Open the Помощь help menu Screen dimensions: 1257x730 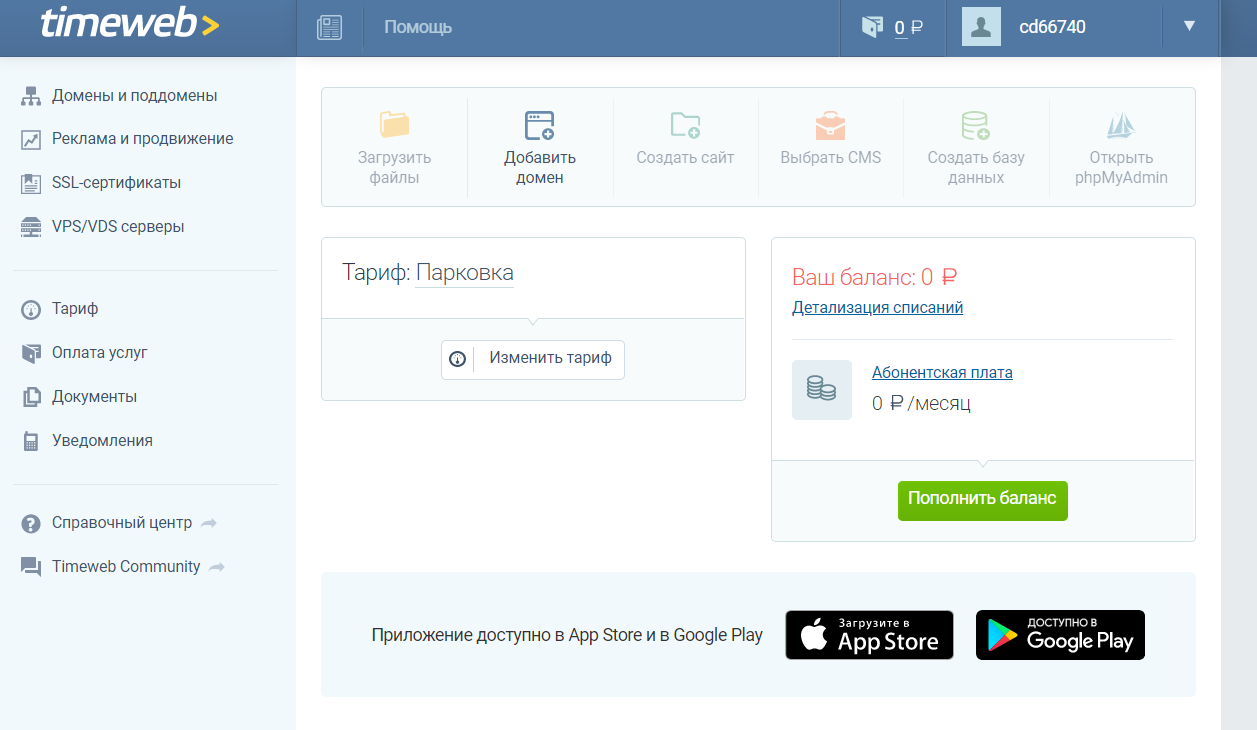coord(418,27)
